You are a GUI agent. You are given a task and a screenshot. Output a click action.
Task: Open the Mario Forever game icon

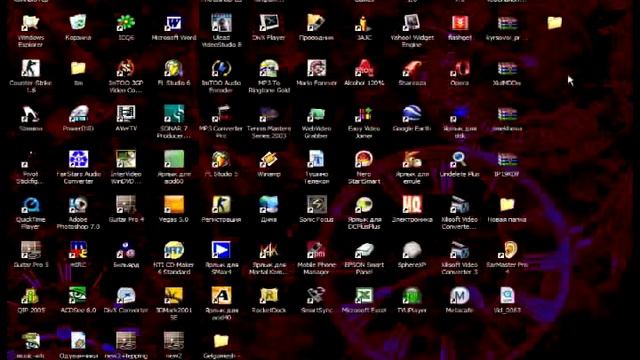[316, 69]
